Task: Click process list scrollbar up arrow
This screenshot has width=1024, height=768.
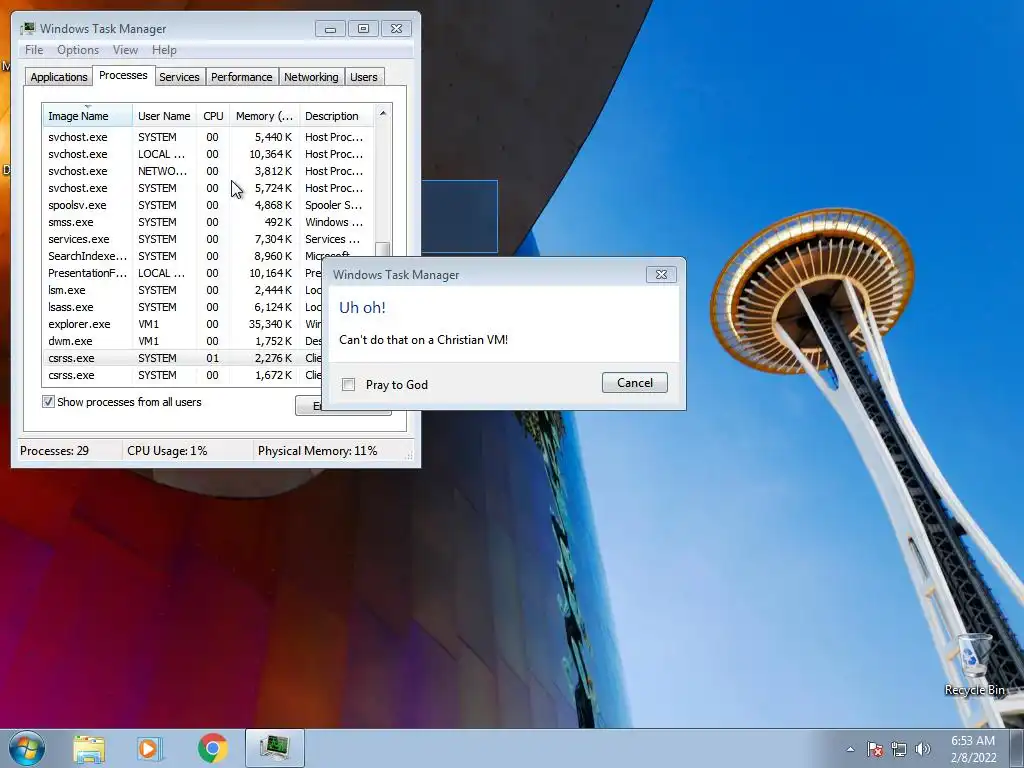Action: point(383,113)
